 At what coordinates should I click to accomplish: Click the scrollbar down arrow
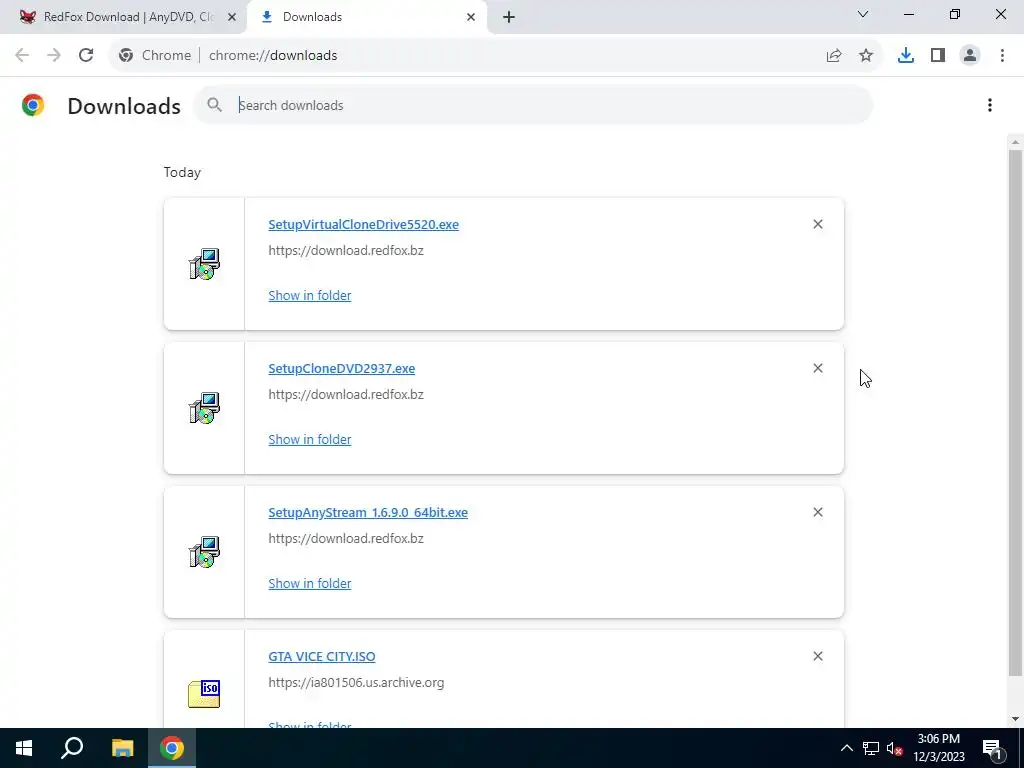pos(1015,719)
